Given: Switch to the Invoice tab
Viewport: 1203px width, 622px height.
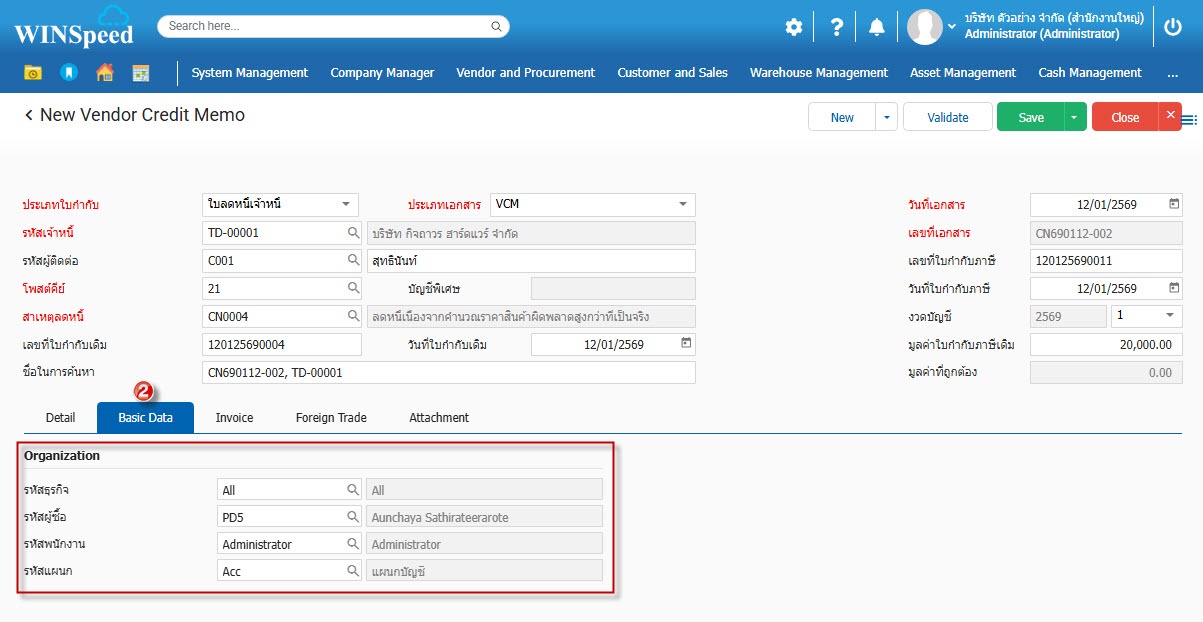Looking at the screenshot, I should click(234, 418).
